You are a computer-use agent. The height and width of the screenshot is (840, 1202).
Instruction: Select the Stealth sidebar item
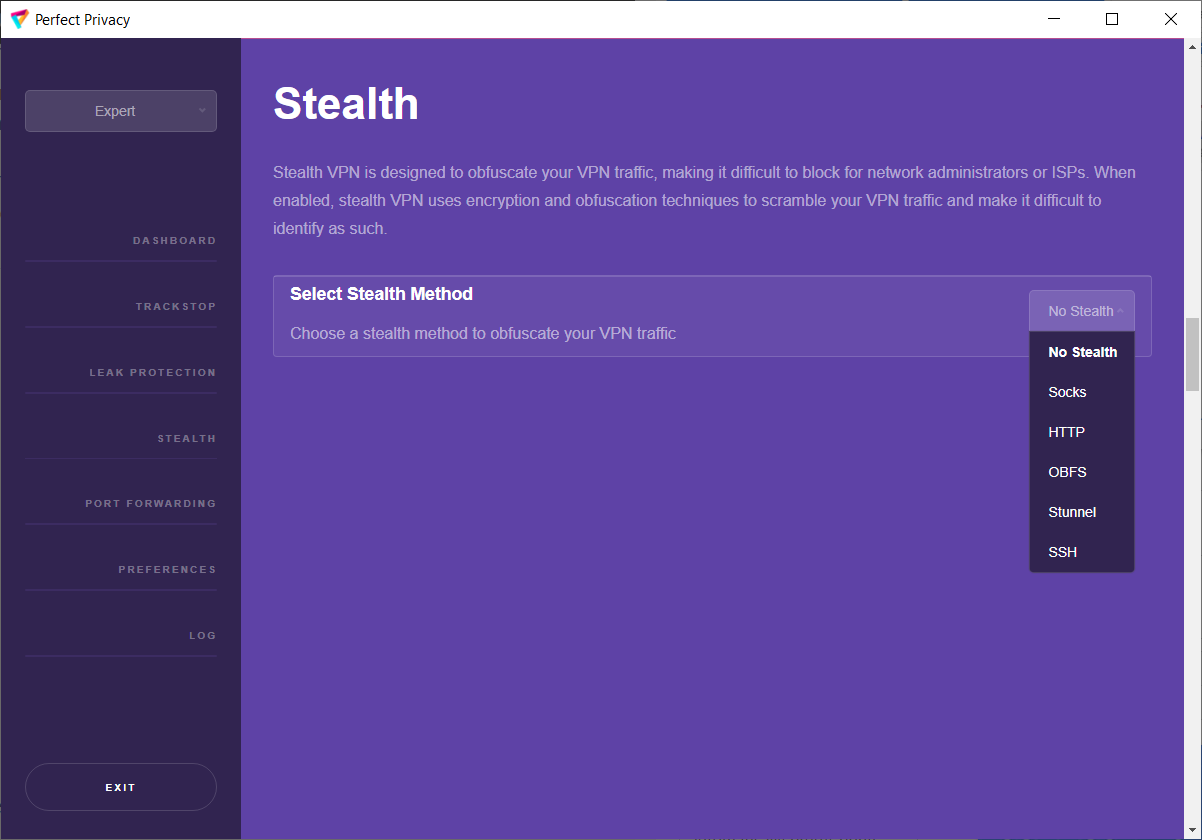point(187,439)
